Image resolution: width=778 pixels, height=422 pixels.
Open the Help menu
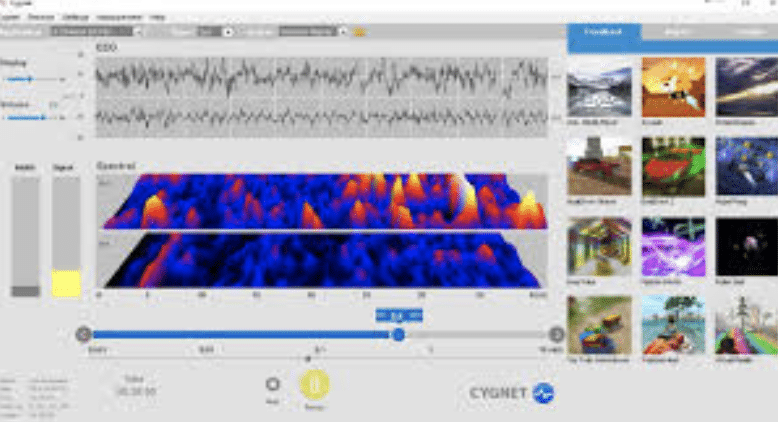click(157, 18)
